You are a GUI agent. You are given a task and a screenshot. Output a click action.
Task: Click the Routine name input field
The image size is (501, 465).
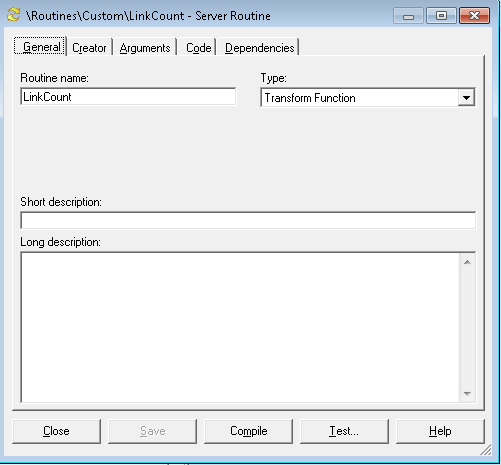(x=128, y=97)
